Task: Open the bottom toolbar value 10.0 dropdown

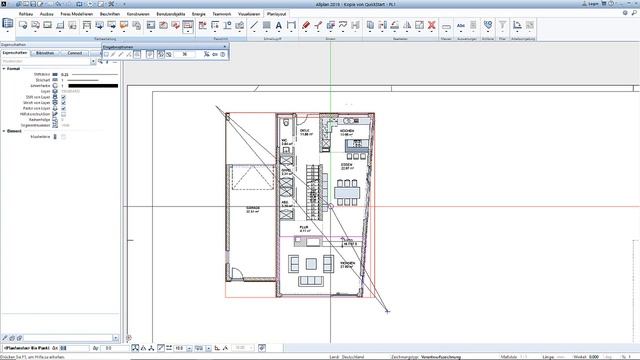Action: coord(189,349)
